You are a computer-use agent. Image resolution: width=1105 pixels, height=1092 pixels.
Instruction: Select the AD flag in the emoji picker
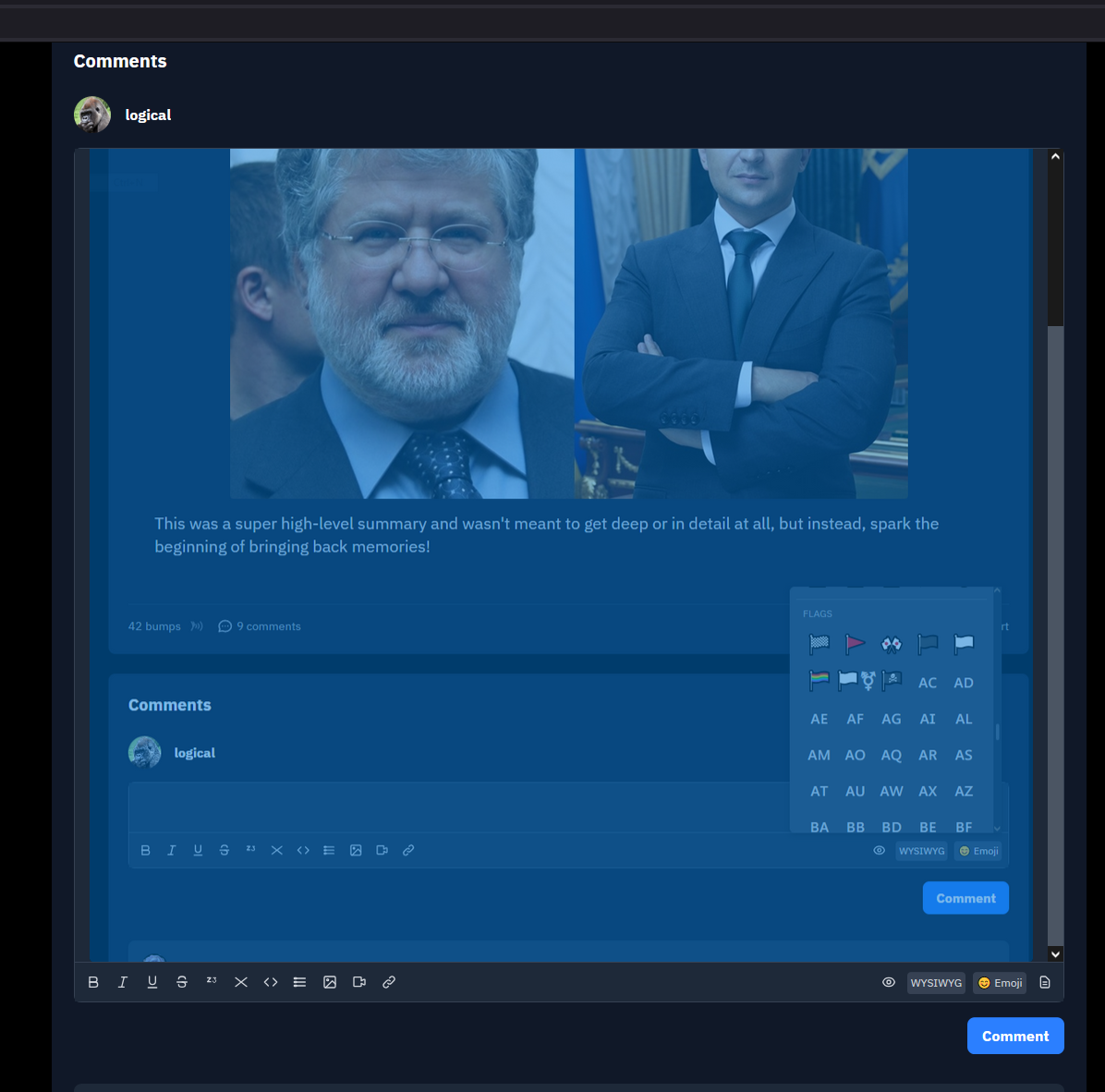pyautogui.click(x=964, y=683)
